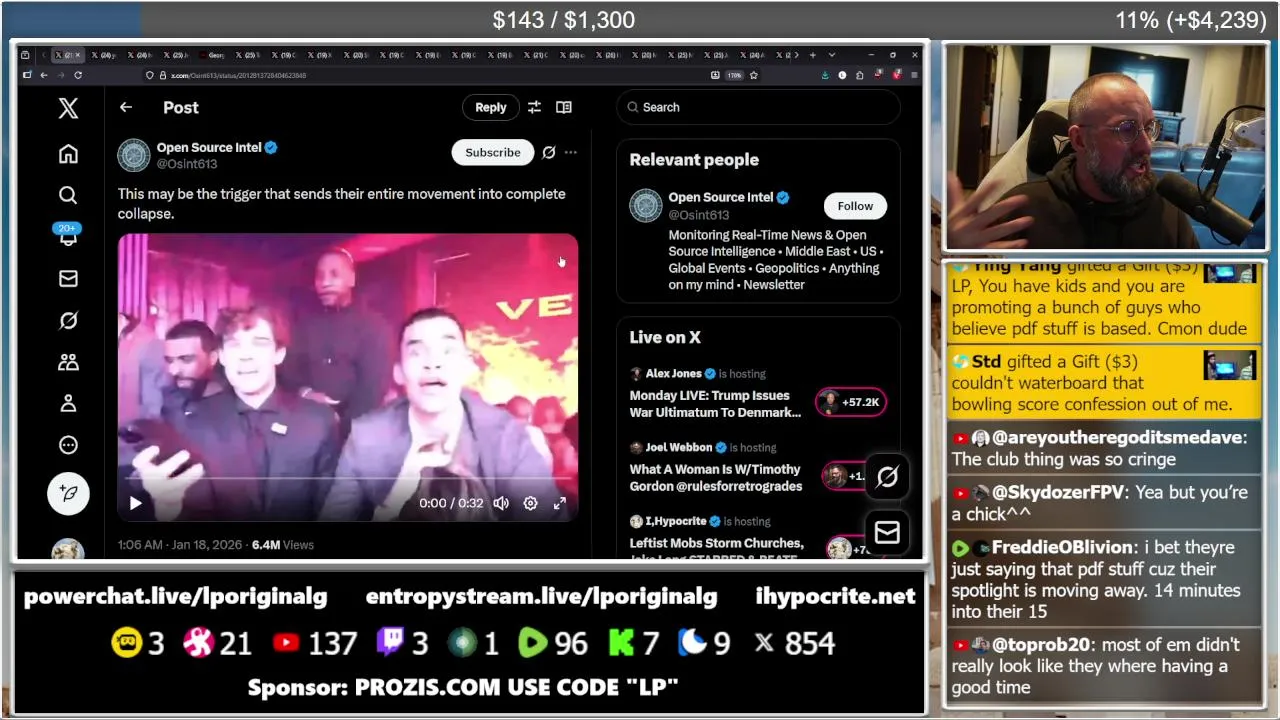The image size is (1280, 720).
Task: Click the floating messages envelope button
Action: 887,533
